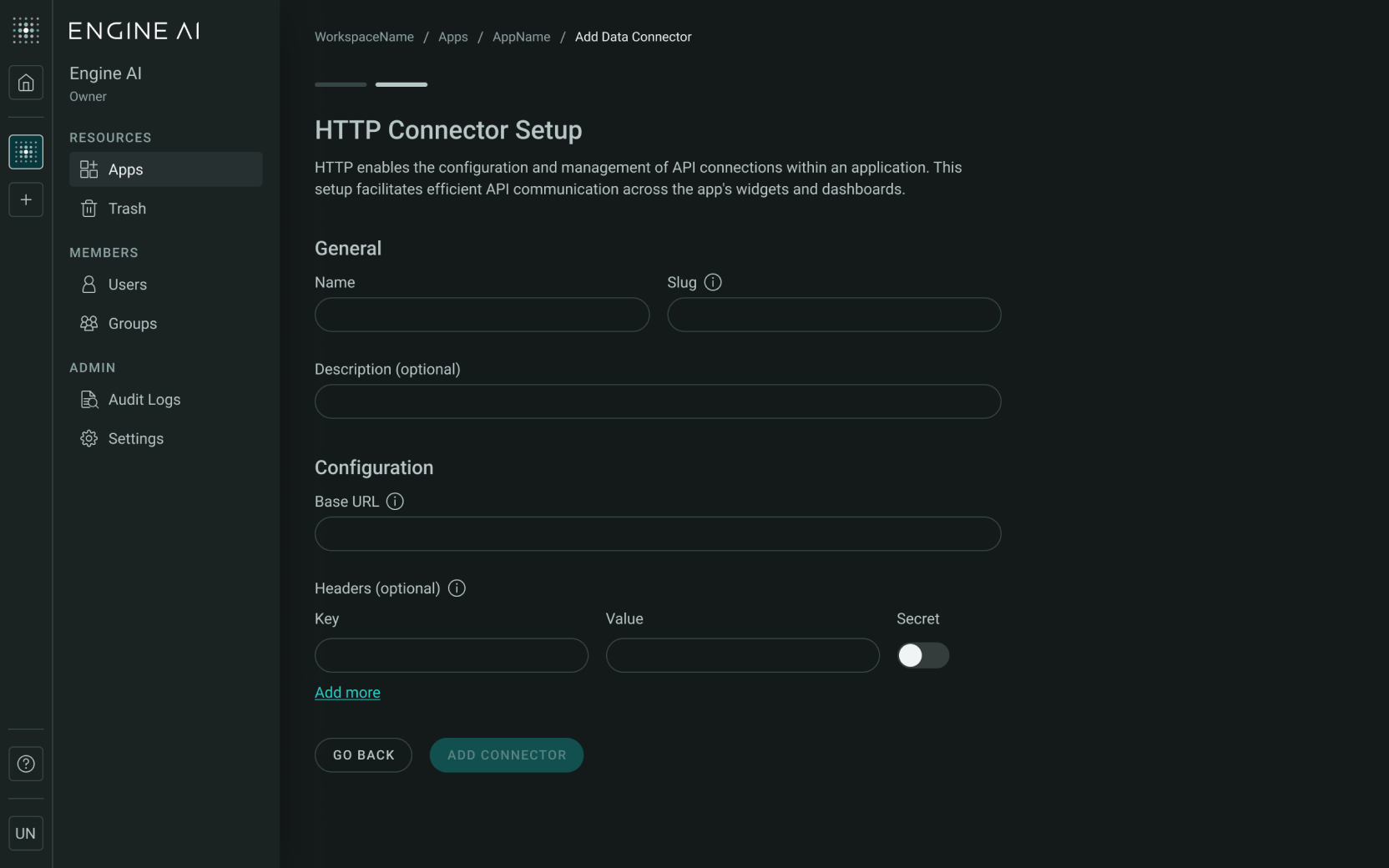1389x868 pixels.
Task: Open the Trash section via trash icon
Action: tap(89, 209)
